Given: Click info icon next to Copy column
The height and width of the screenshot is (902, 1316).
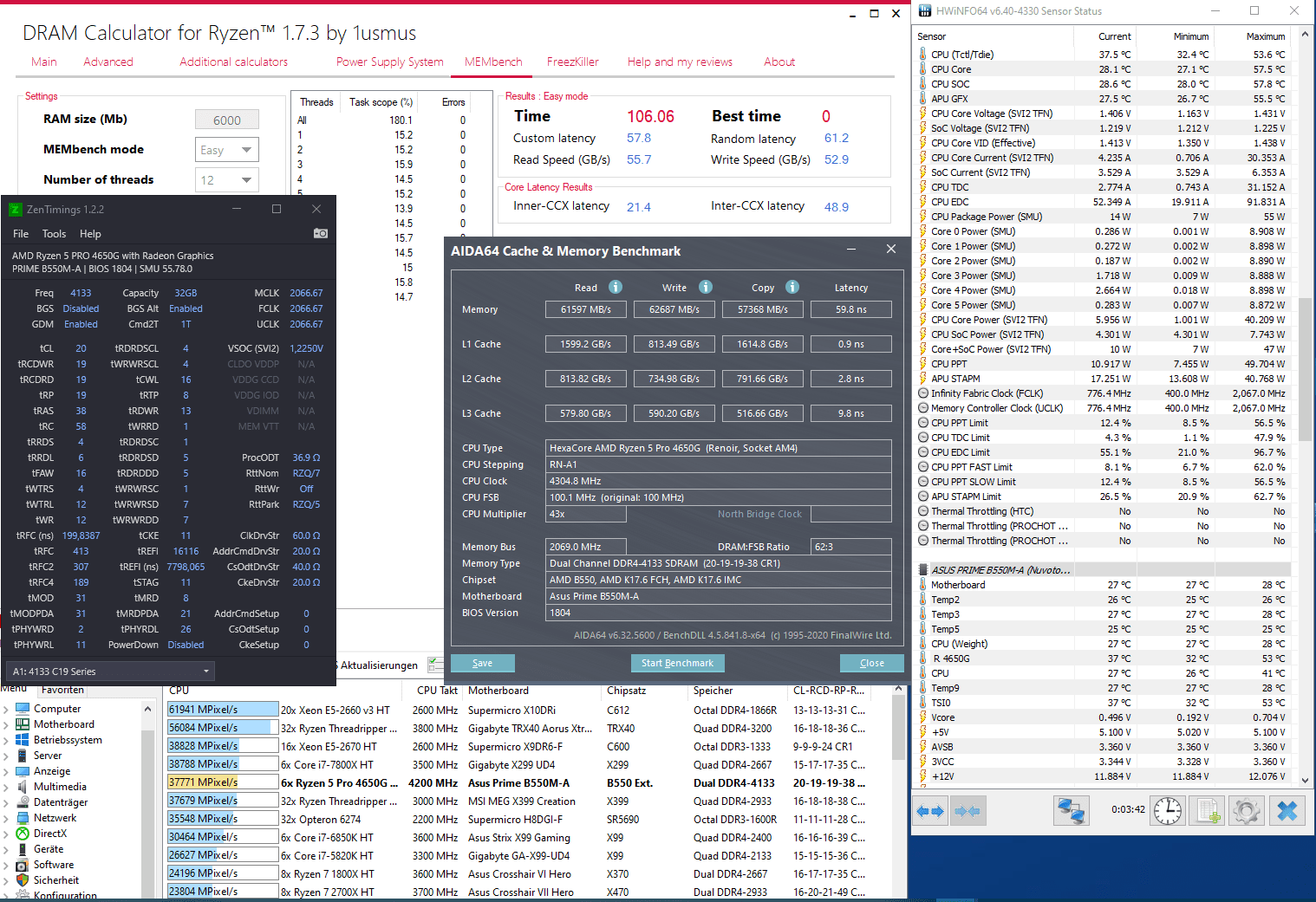Looking at the screenshot, I should (x=792, y=287).
